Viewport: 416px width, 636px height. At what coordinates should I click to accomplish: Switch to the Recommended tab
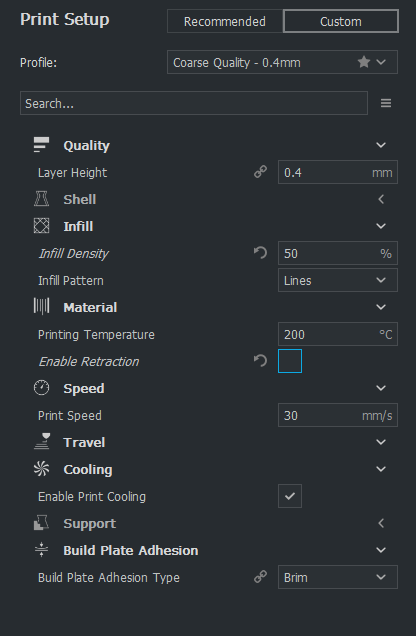tap(225, 21)
